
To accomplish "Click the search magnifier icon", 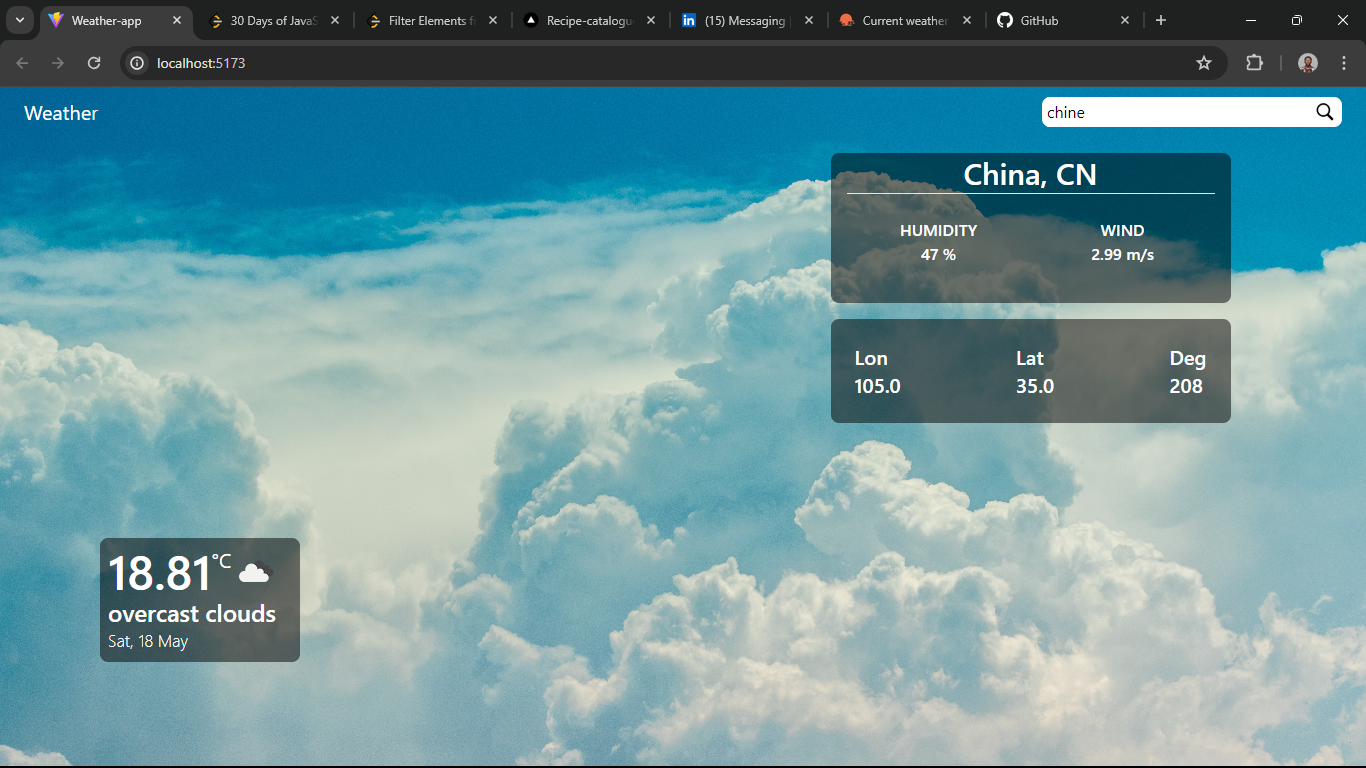I will click(x=1324, y=112).
